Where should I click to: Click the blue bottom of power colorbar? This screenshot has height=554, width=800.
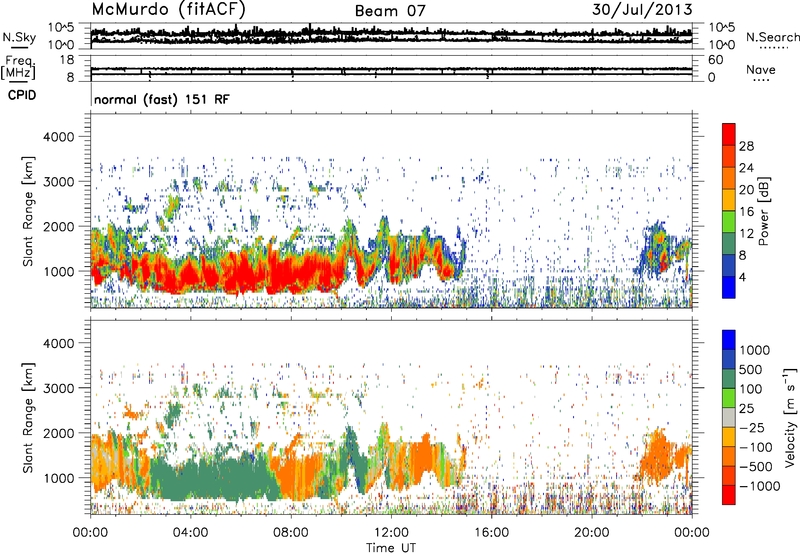coord(729,288)
